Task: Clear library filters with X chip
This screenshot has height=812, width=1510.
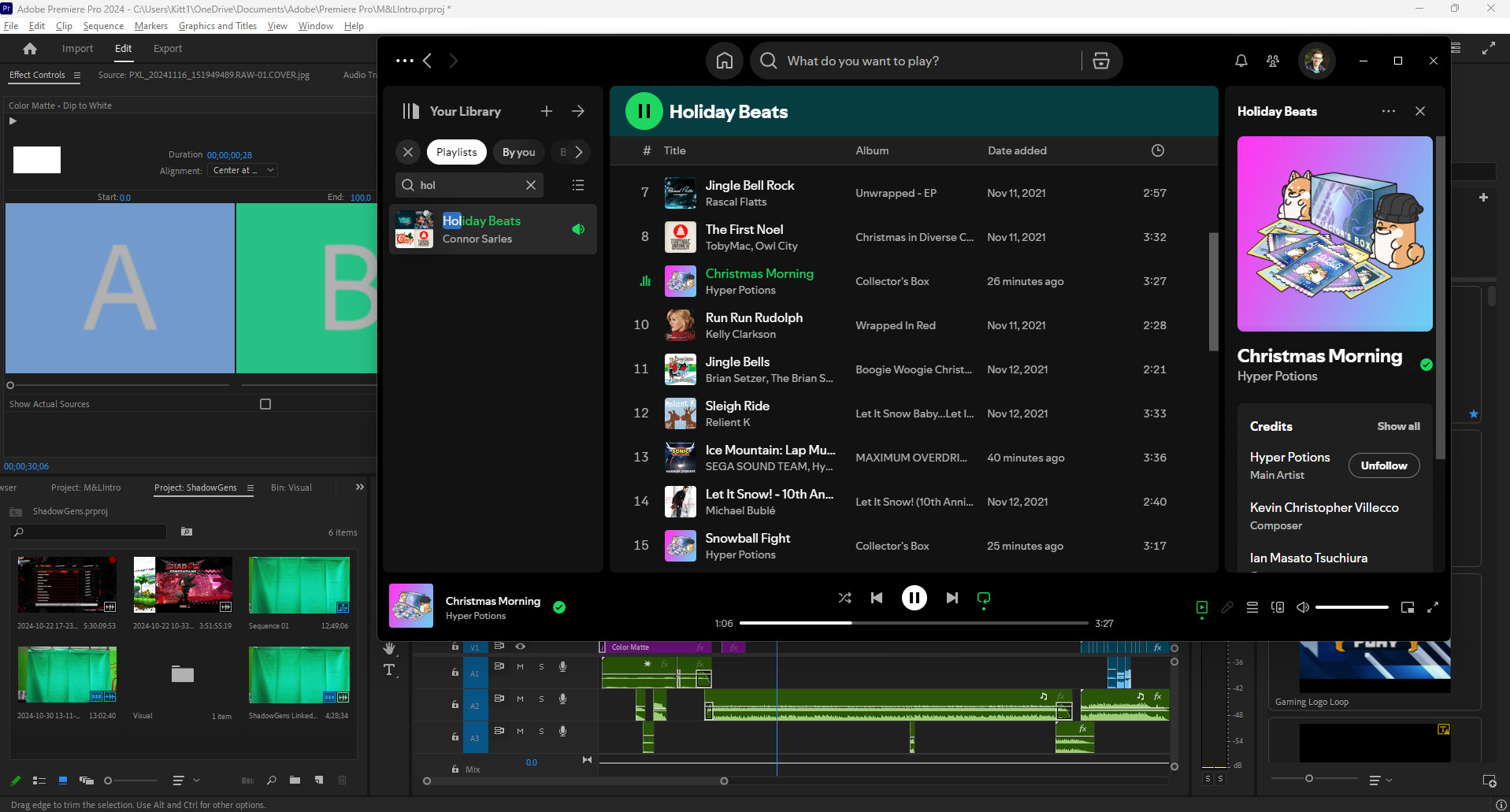Action: [x=408, y=152]
